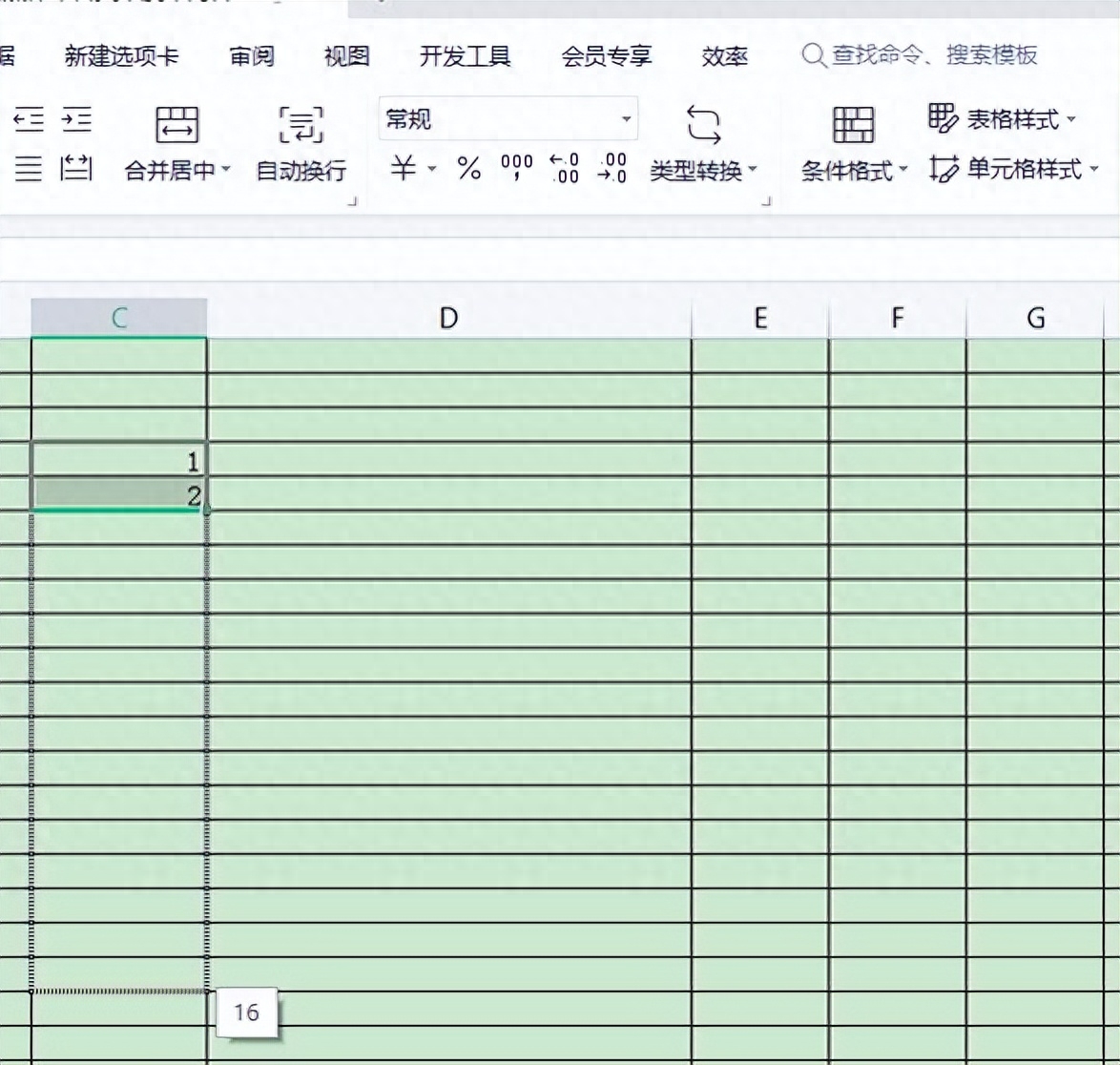The image size is (1120, 1065).
Task: Click the search magnifier icon
Action: coord(814,55)
